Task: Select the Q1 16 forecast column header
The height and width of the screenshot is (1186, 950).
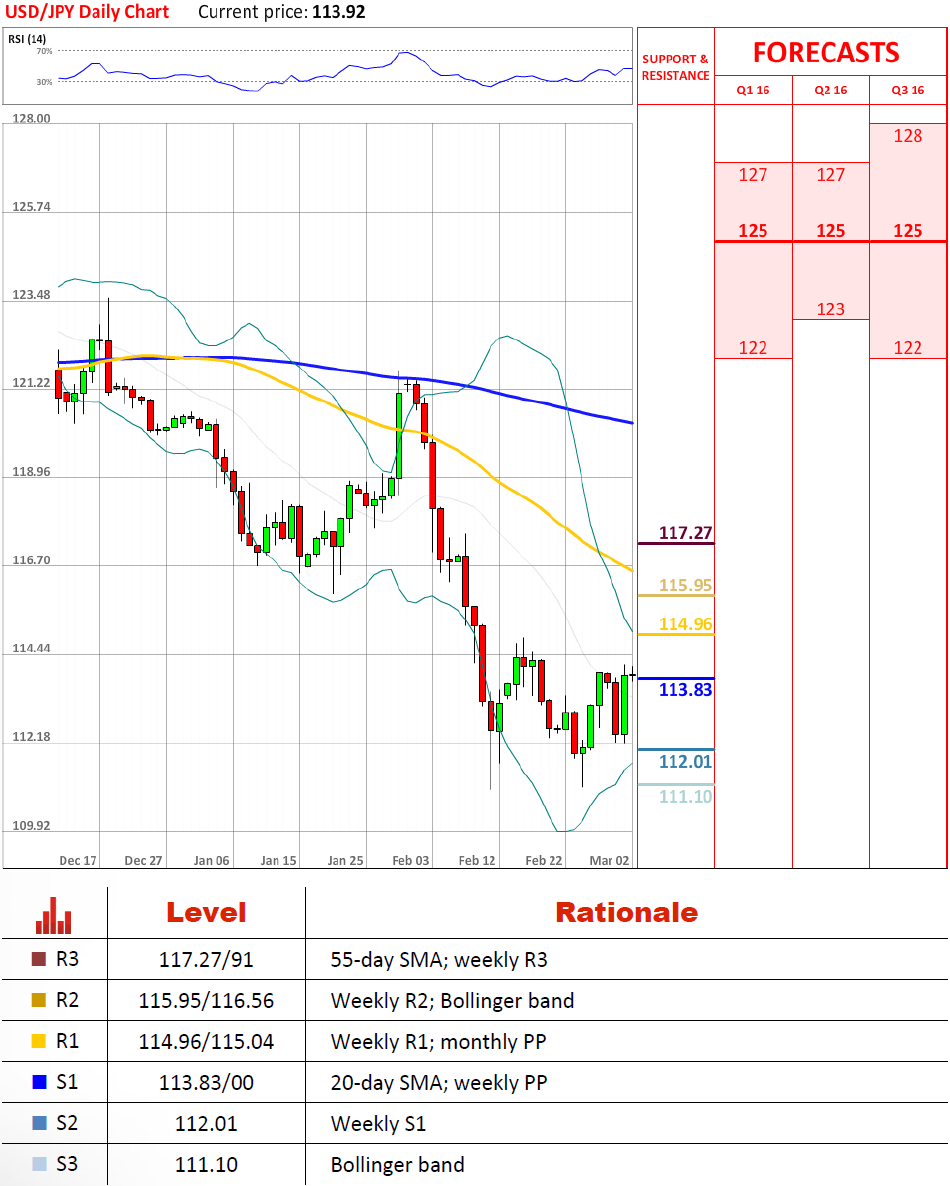Action: pos(753,90)
